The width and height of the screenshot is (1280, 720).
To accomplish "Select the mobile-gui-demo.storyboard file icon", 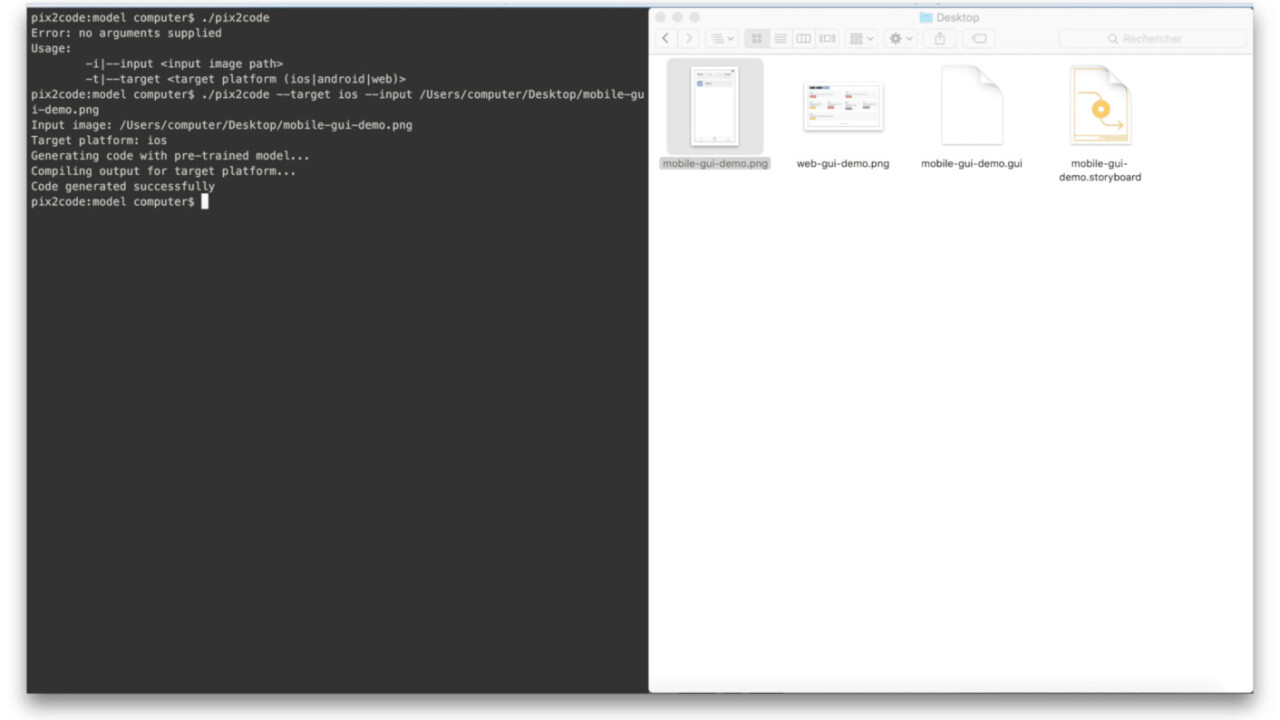I will [1099, 106].
